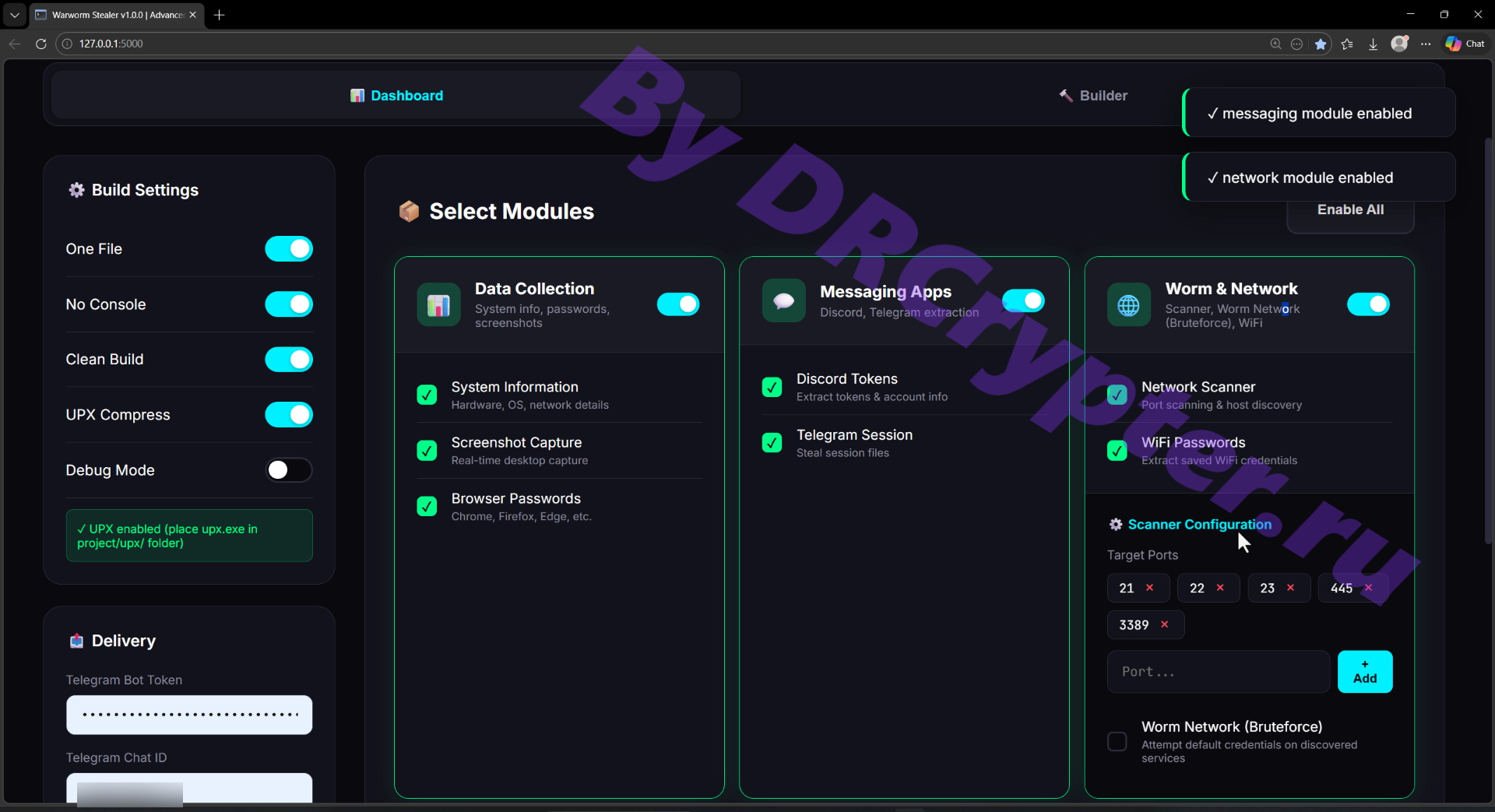Click the 127.0.0.1:5000 address bar

coord(662,44)
